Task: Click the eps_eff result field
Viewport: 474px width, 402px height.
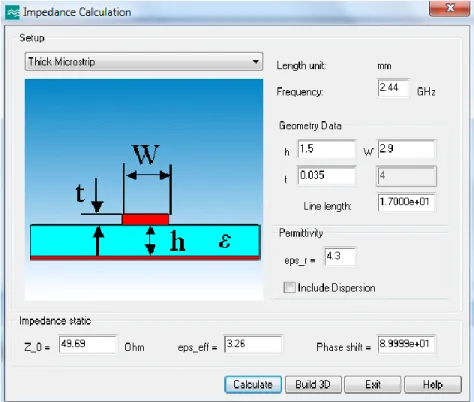Action: (x=253, y=344)
